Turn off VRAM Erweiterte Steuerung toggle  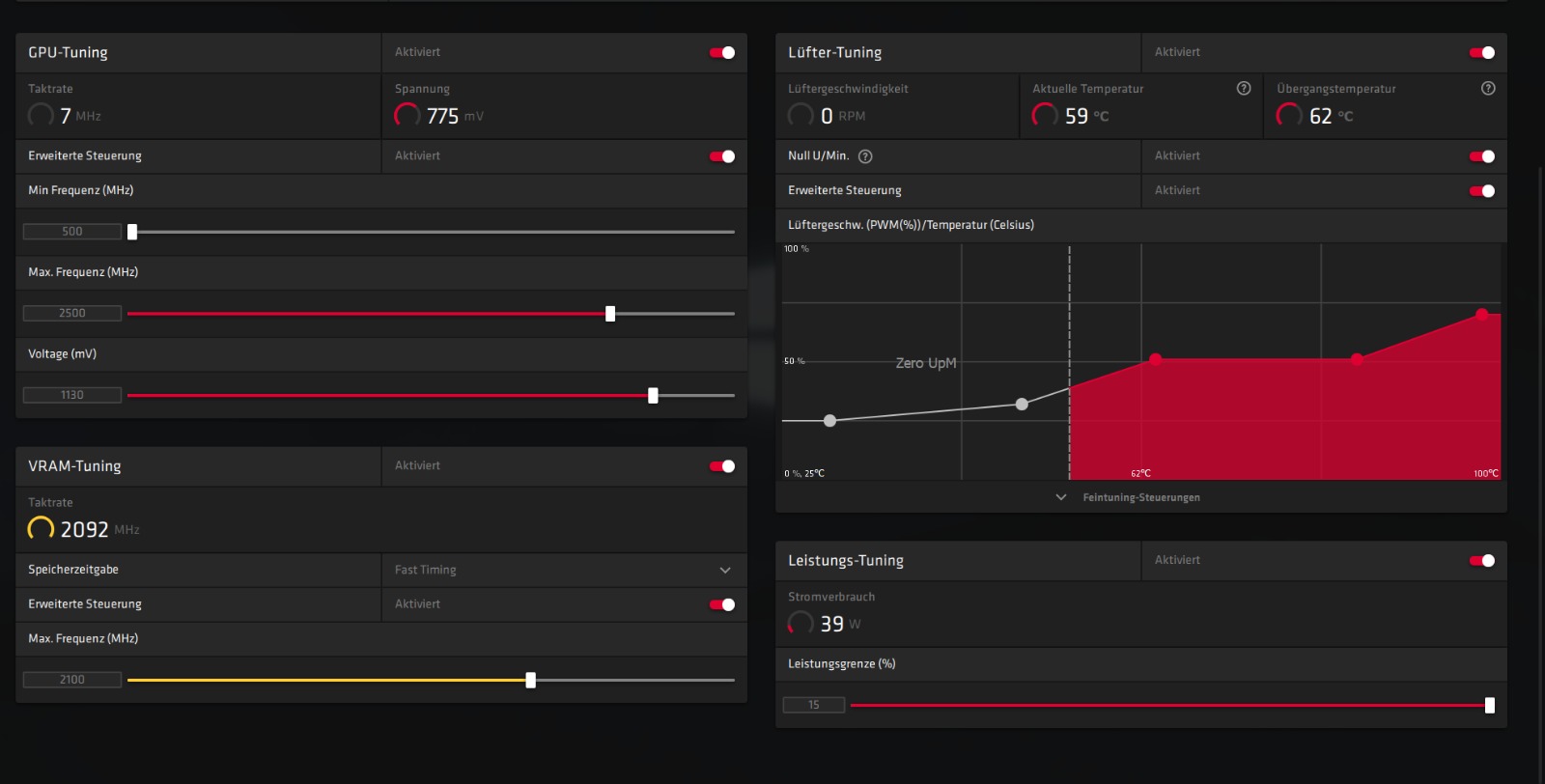(722, 604)
